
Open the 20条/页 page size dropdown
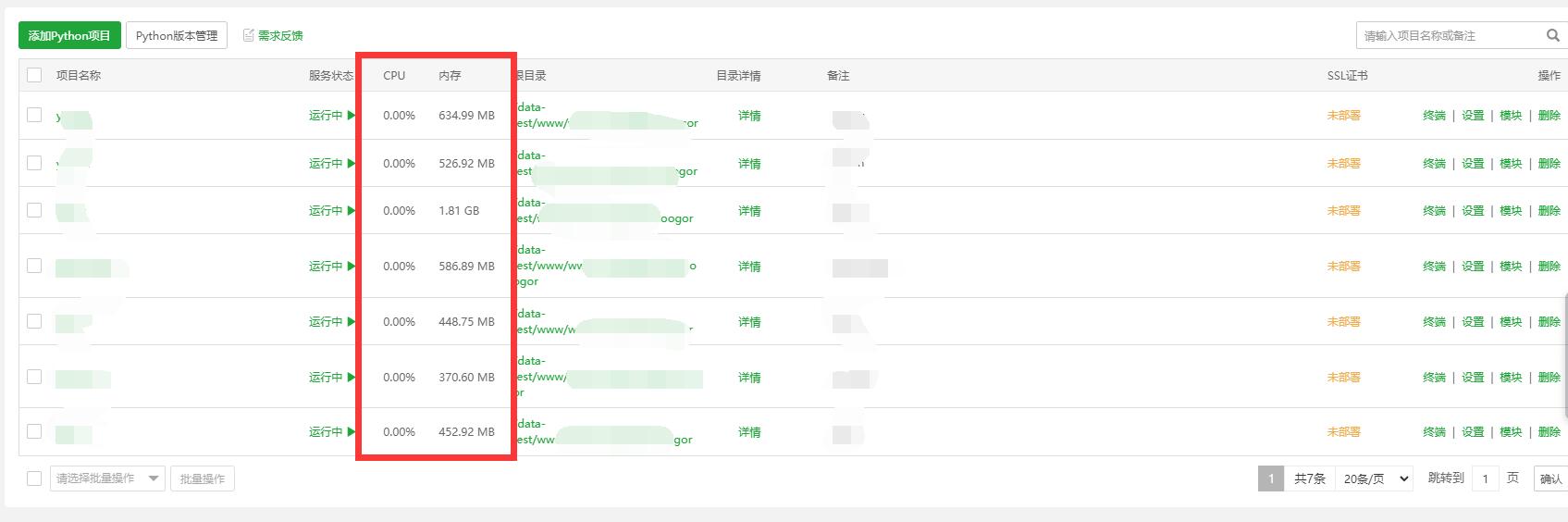point(1374,478)
